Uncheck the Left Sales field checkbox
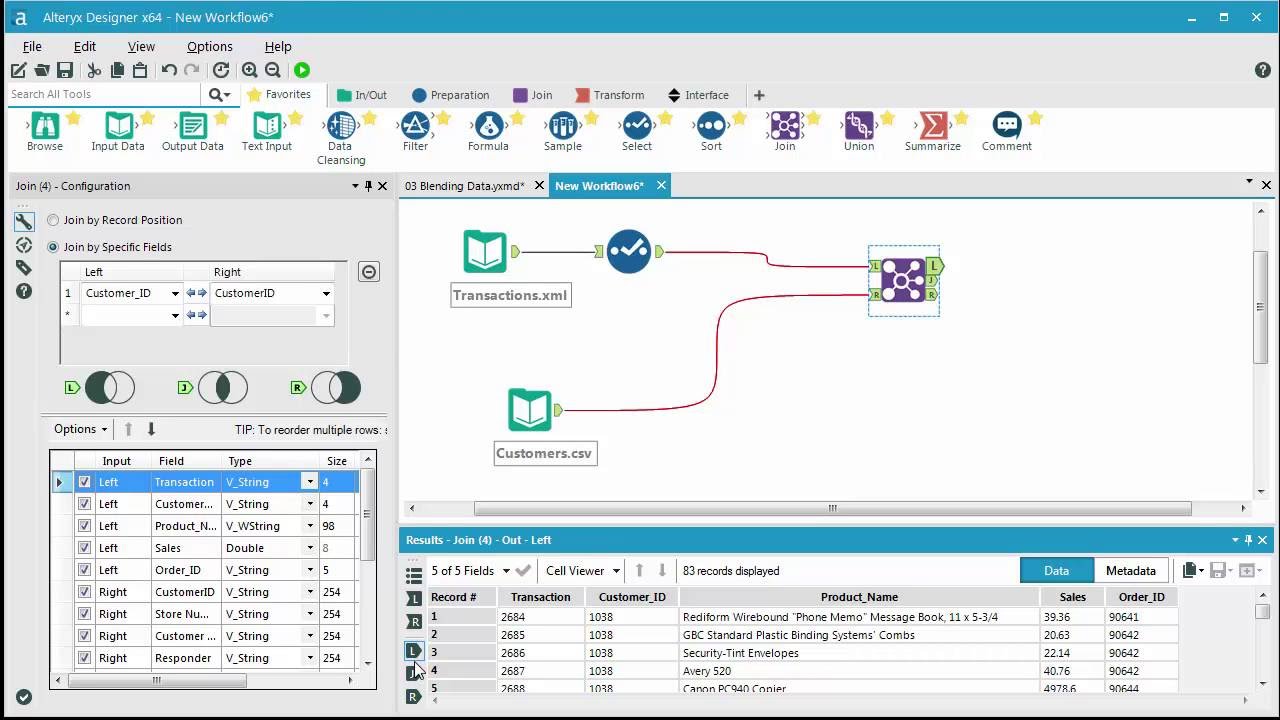Screen dimensions: 1280x720 point(84,548)
